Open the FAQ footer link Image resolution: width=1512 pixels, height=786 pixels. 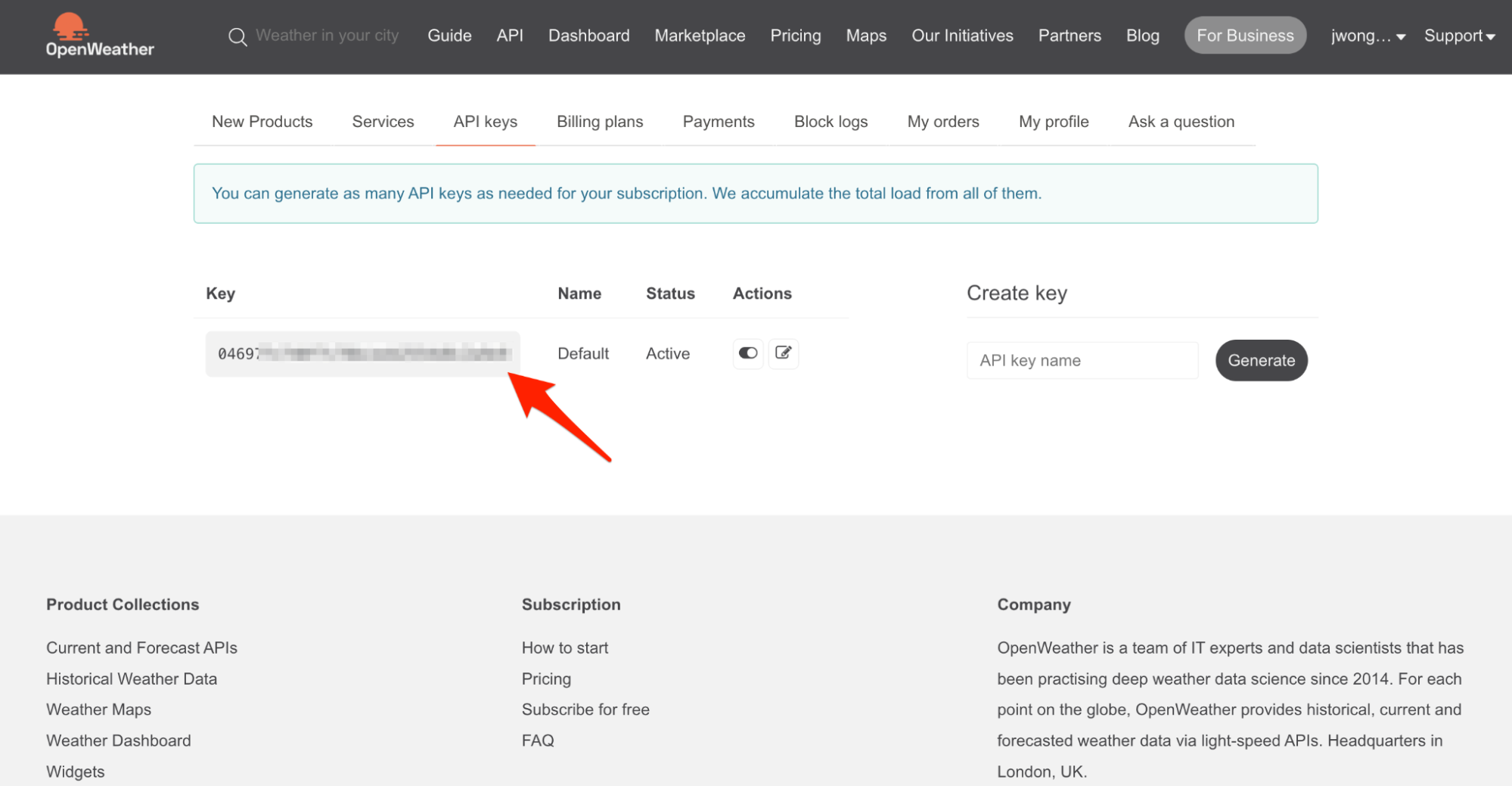click(x=537, y=741)
